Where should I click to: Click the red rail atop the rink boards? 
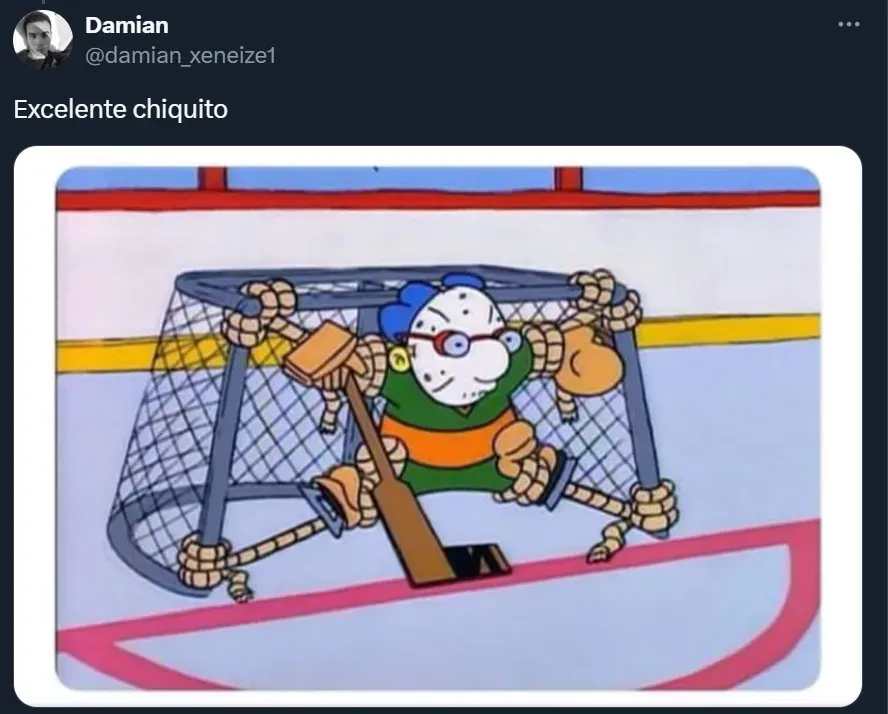coord(438,200)
